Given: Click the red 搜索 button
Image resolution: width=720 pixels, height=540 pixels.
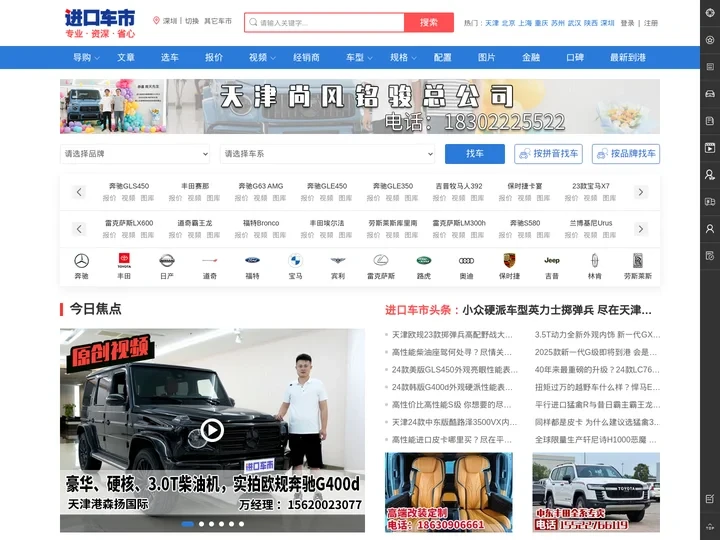Looking at the screenshot, I should 429,22.
